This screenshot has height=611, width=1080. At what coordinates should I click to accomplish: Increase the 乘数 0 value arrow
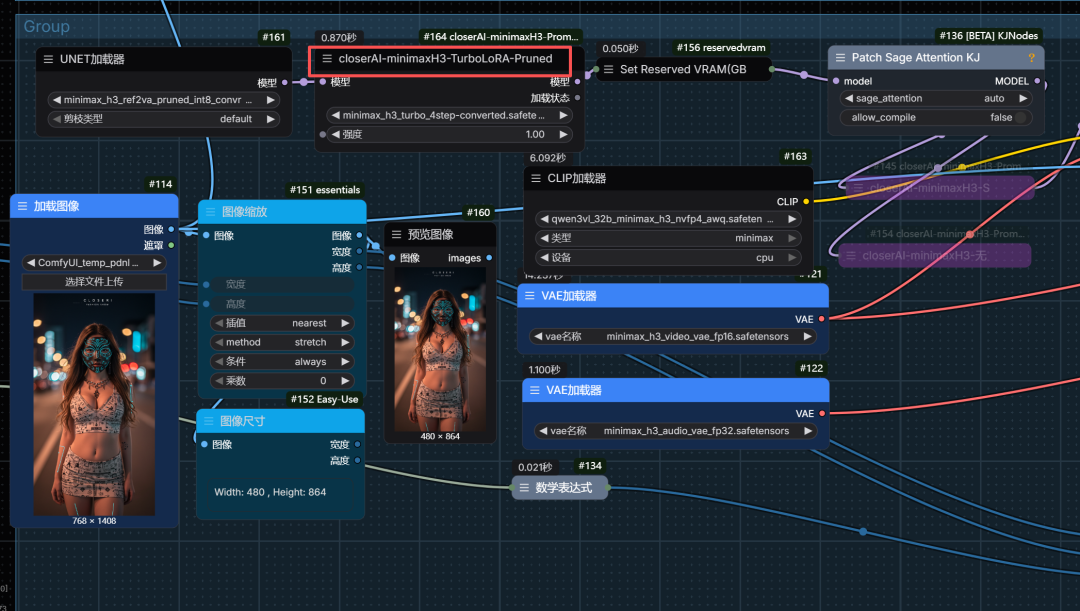pos(345,381)
